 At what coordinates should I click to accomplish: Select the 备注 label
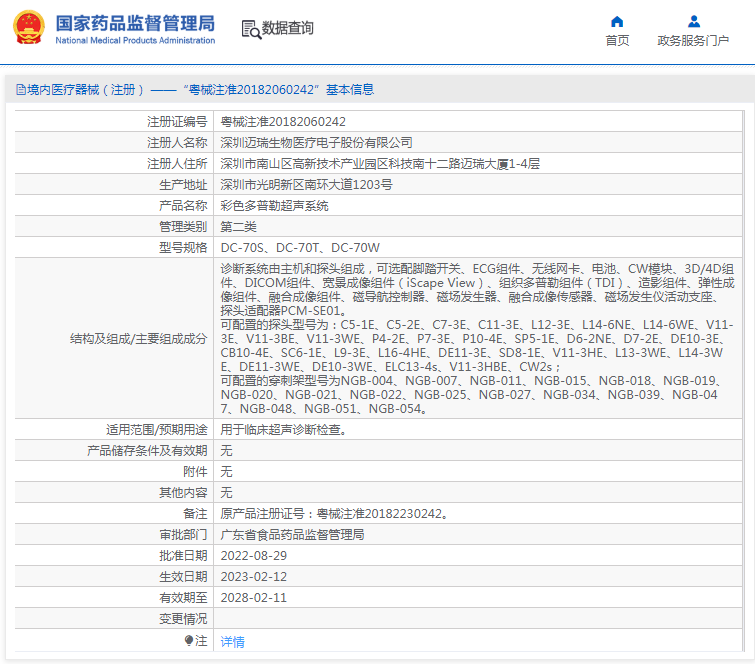pos(195,514)
